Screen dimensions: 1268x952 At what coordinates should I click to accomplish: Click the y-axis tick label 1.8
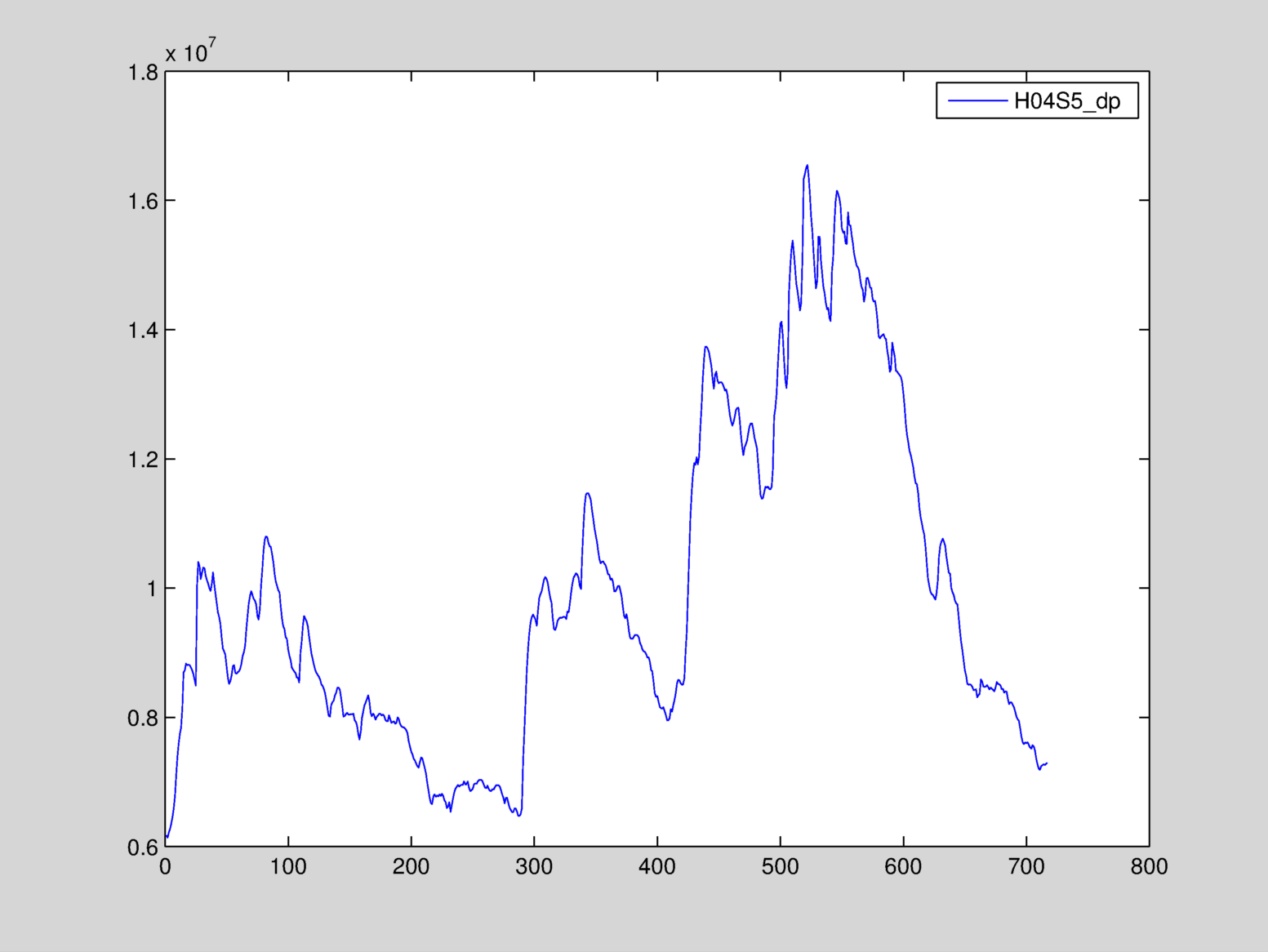(x=143, y=73)
